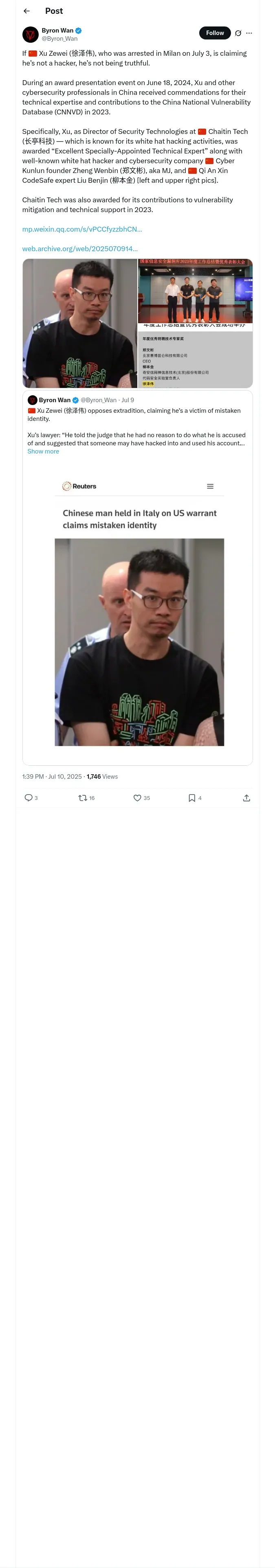Bookmark this post
275x1568 pixels.
[x=191, y=797]
